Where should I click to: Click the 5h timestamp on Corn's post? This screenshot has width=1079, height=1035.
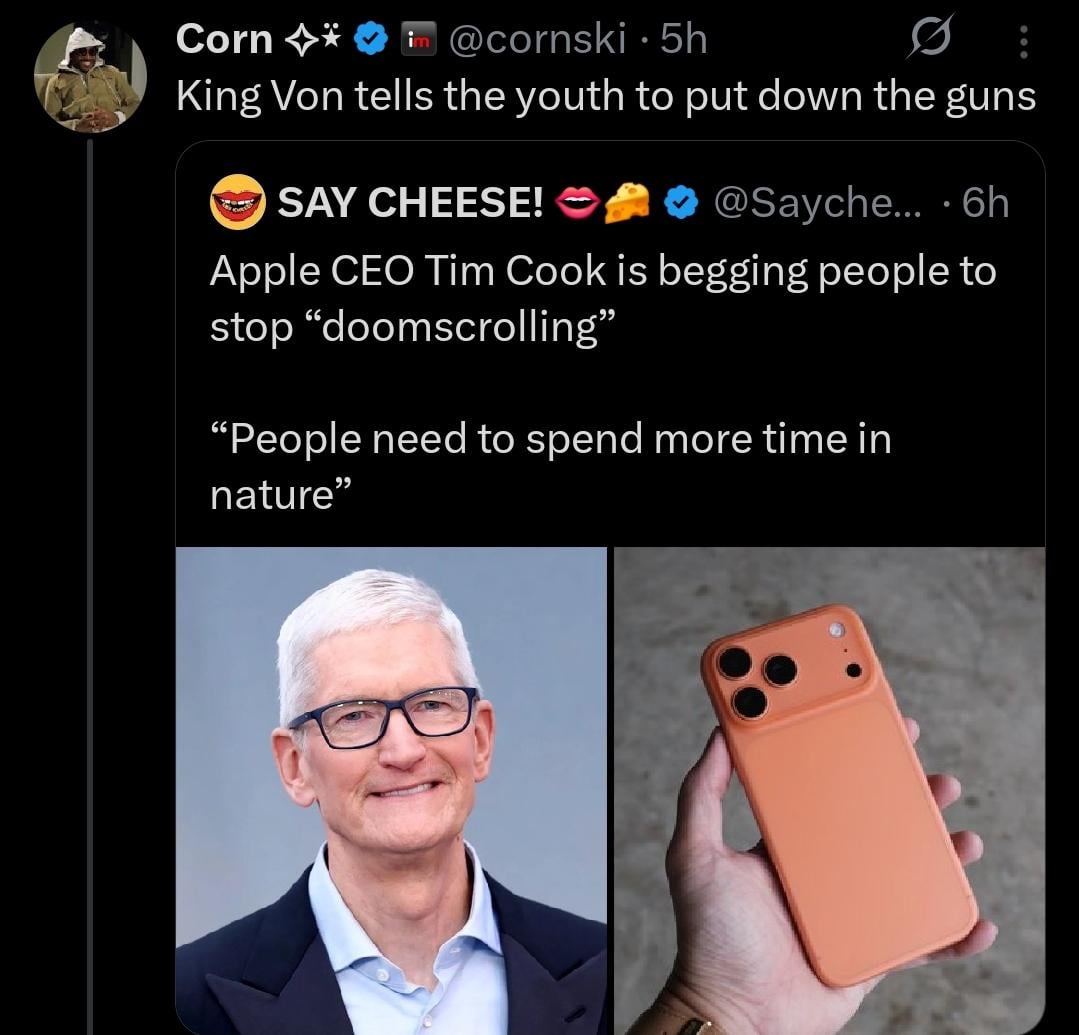pos(684,40)
